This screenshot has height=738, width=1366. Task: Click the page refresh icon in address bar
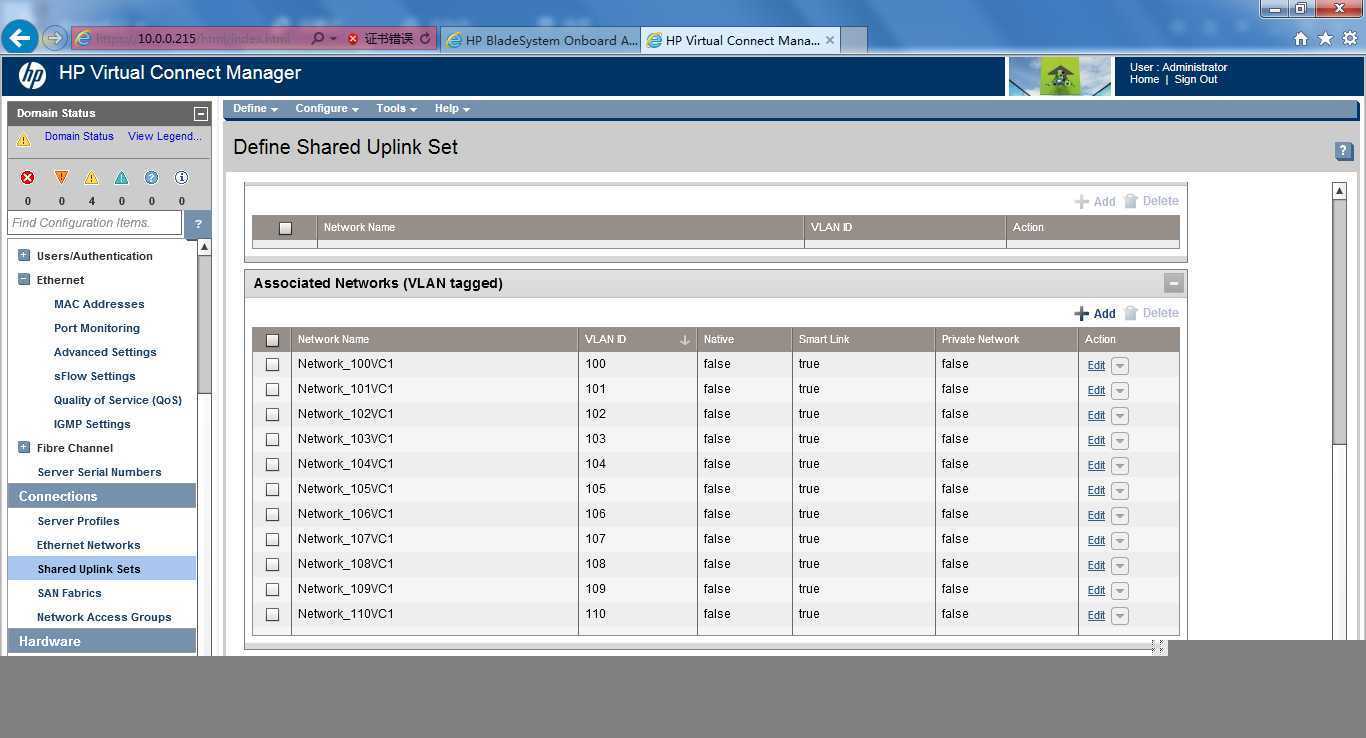425,39
